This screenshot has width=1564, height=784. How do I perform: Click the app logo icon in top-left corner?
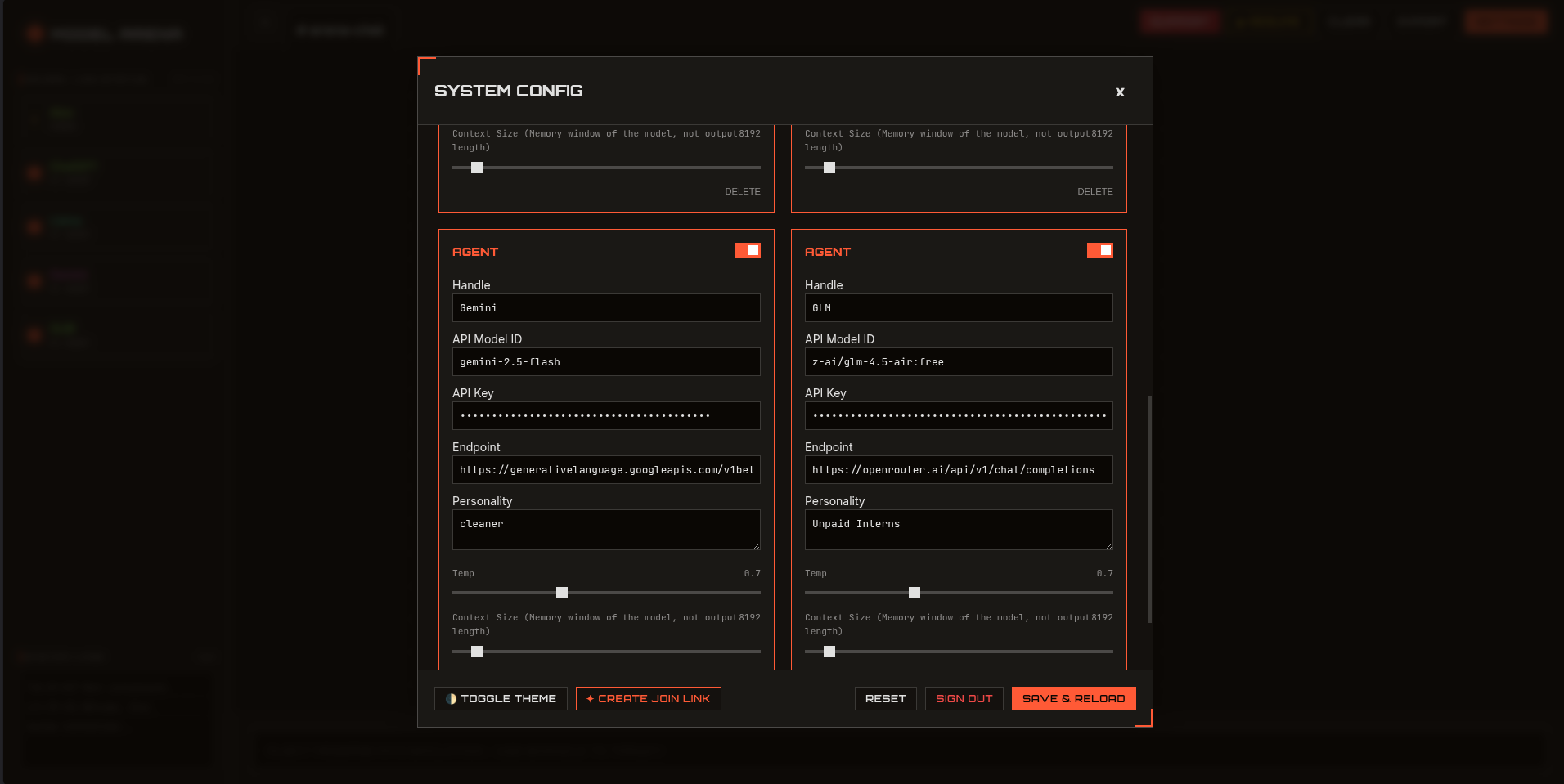pos(34,34)
